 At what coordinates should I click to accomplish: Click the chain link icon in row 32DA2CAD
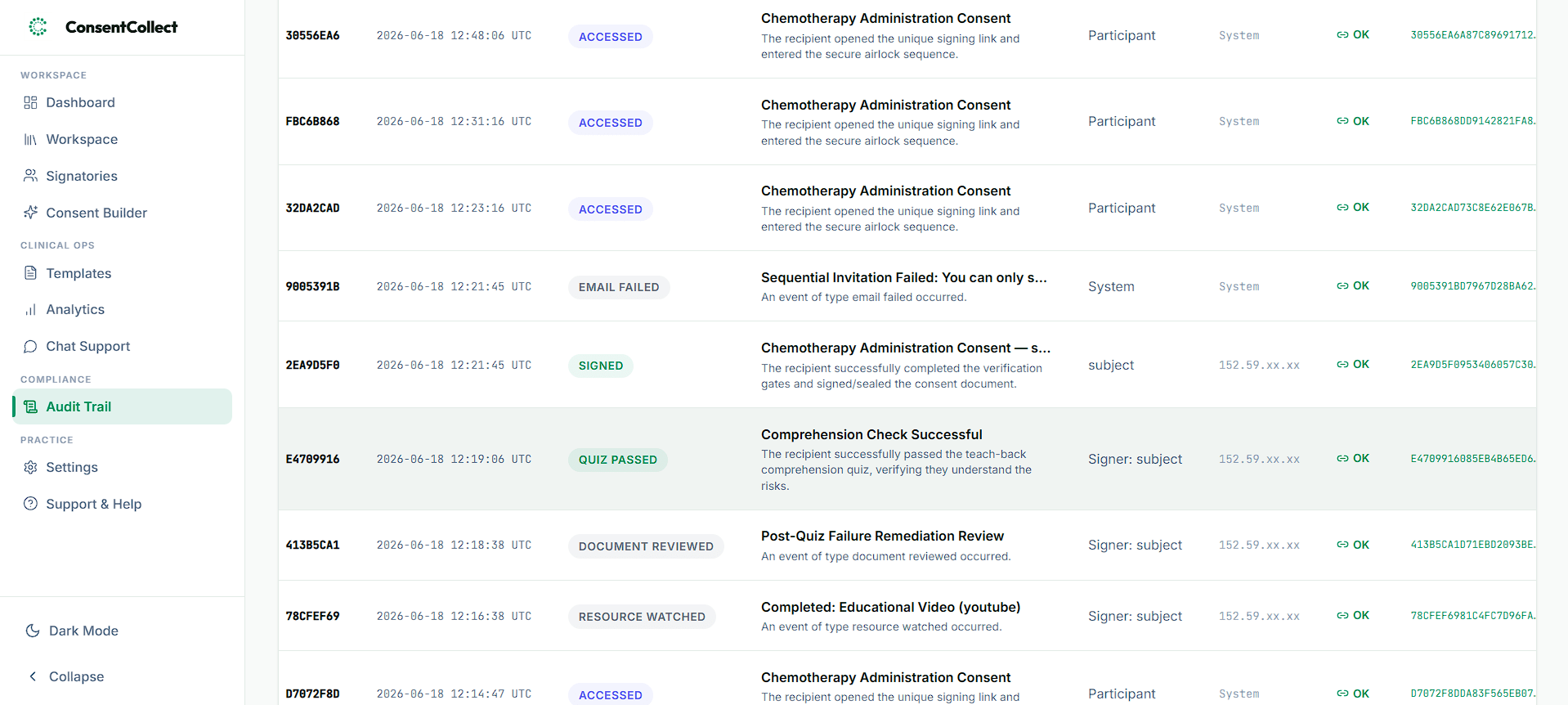tap(1342, 207)
